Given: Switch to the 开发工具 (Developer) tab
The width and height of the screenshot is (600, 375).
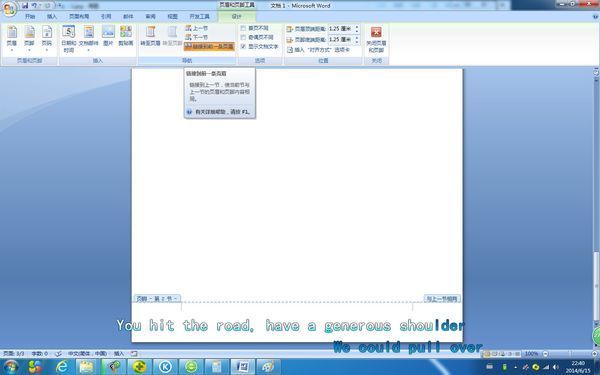Looking at the screenshot, I should [200, 16].
